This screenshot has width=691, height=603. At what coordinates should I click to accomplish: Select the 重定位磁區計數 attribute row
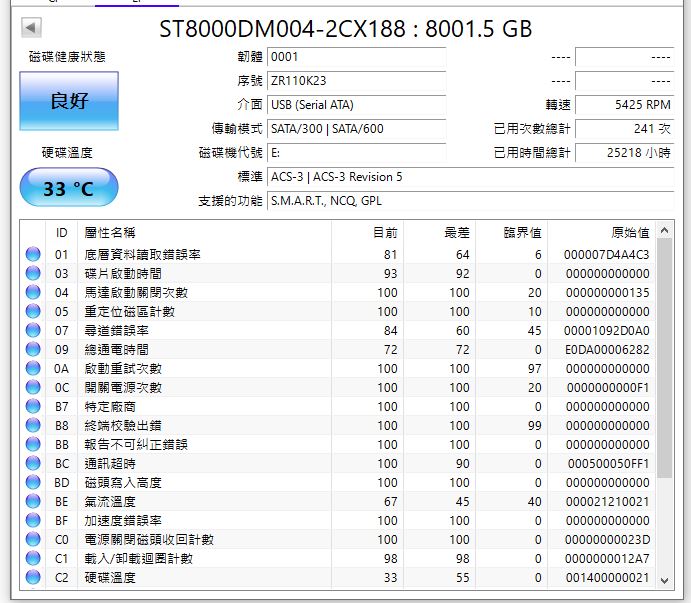[338, 311]
